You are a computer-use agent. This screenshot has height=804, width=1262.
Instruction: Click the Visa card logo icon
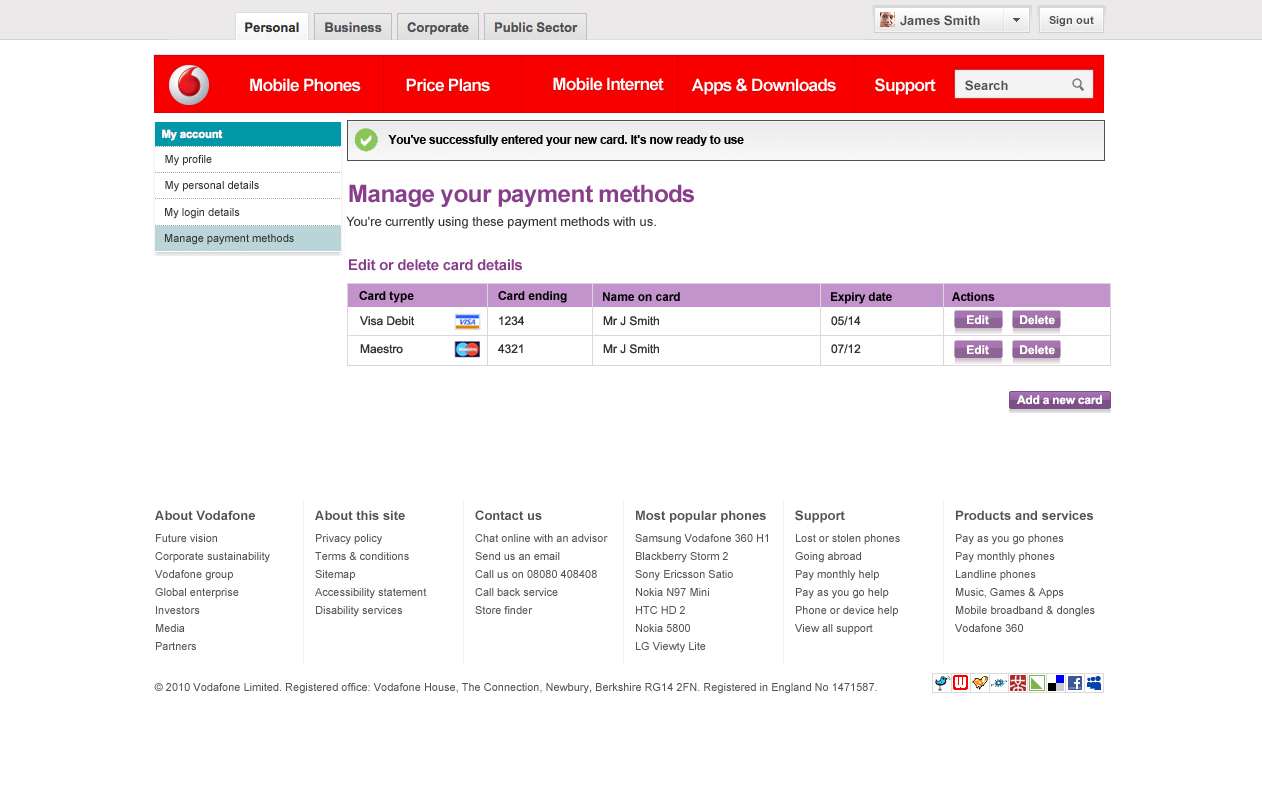coord(467,322)
